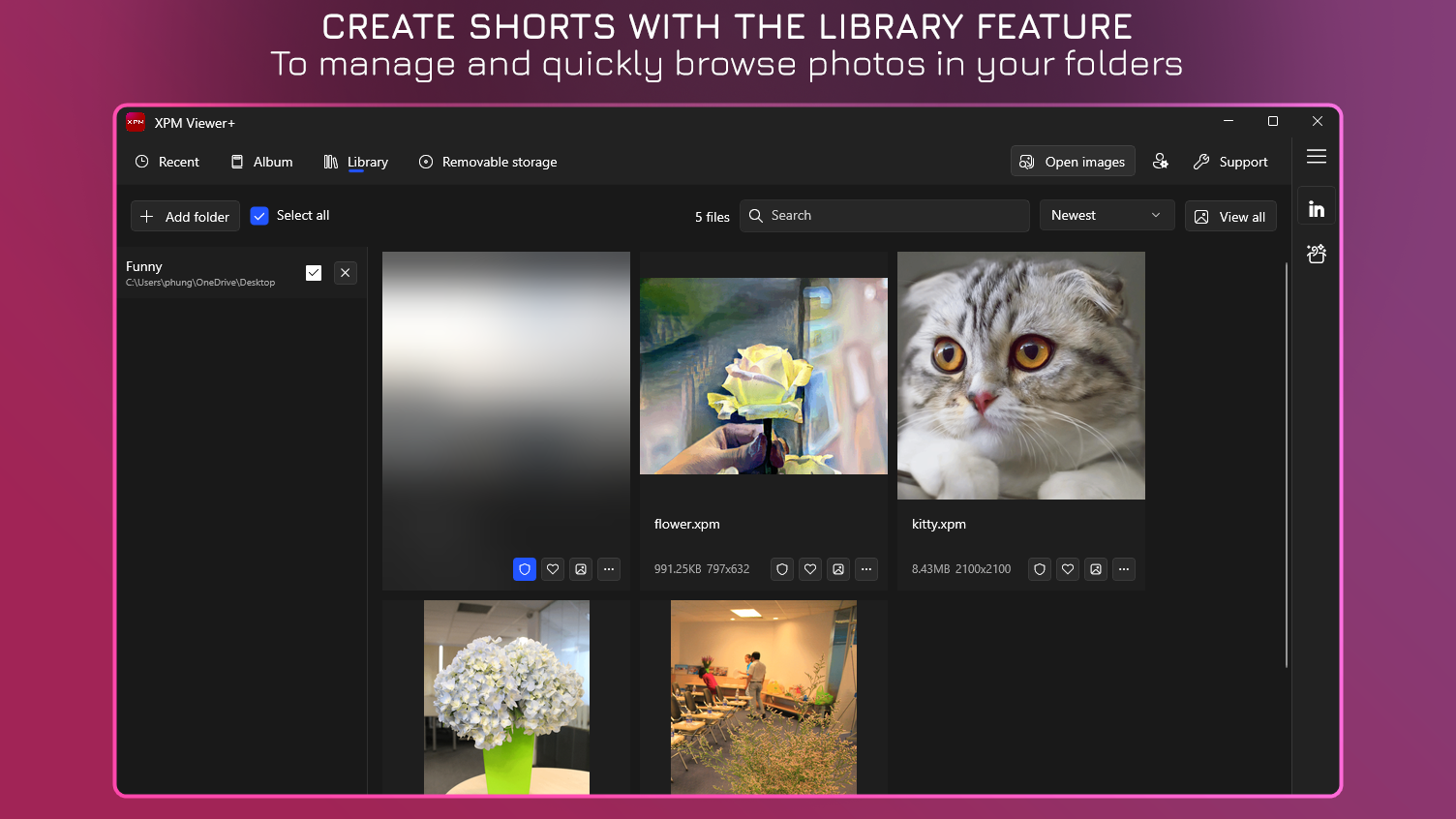The height and width of the screenshot is (819, 1456).
Task: Click into the Search field
Action: 885,216
